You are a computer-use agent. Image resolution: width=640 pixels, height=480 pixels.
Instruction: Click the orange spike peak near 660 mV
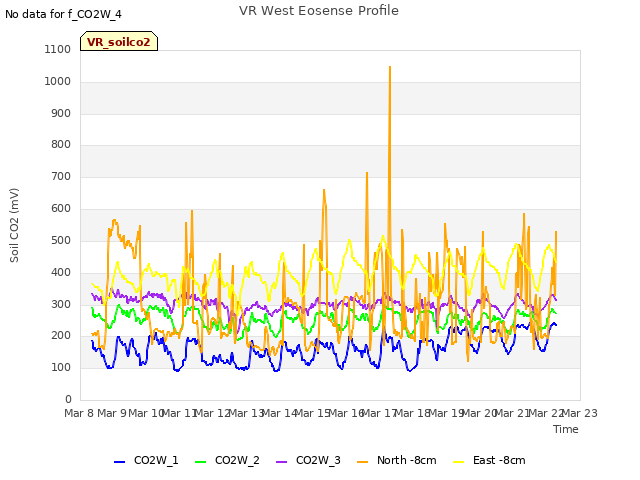(324, 190)
